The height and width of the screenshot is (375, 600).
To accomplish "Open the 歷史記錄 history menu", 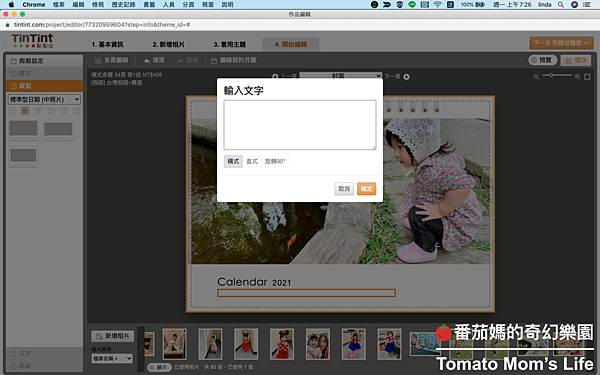I will 124,5.
